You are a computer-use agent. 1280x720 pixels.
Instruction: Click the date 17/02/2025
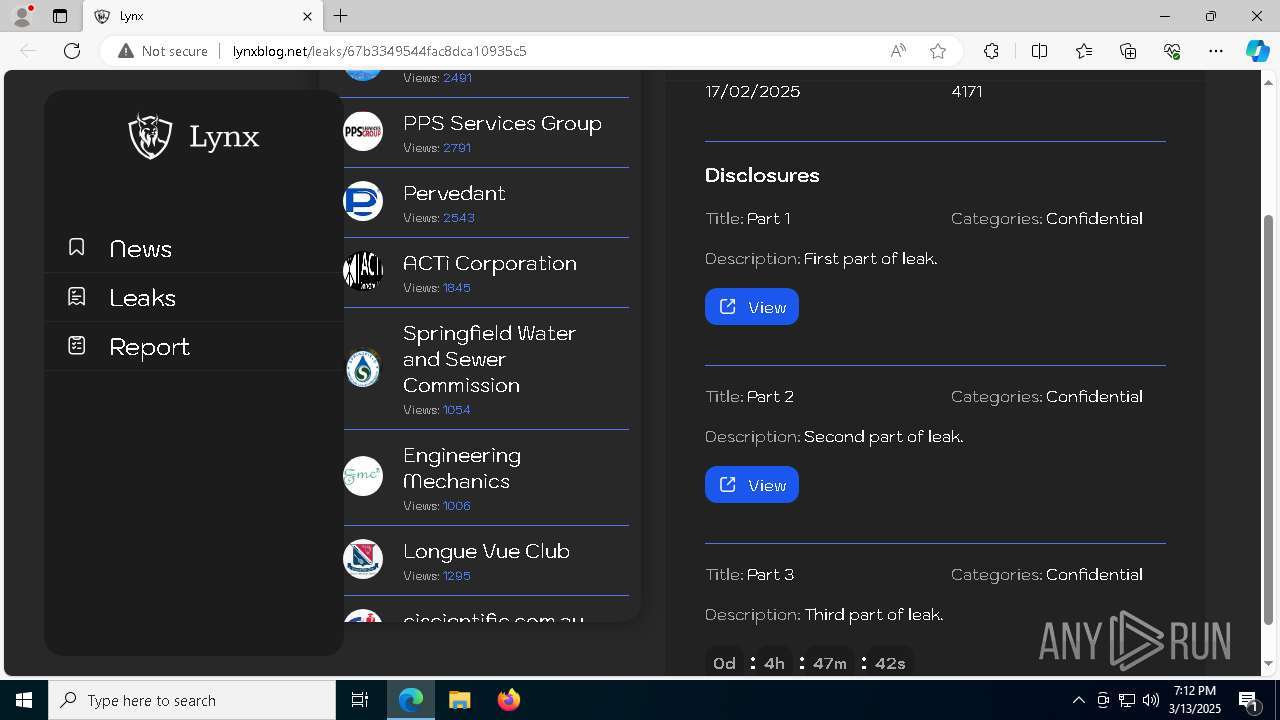[x=753, y=91]
